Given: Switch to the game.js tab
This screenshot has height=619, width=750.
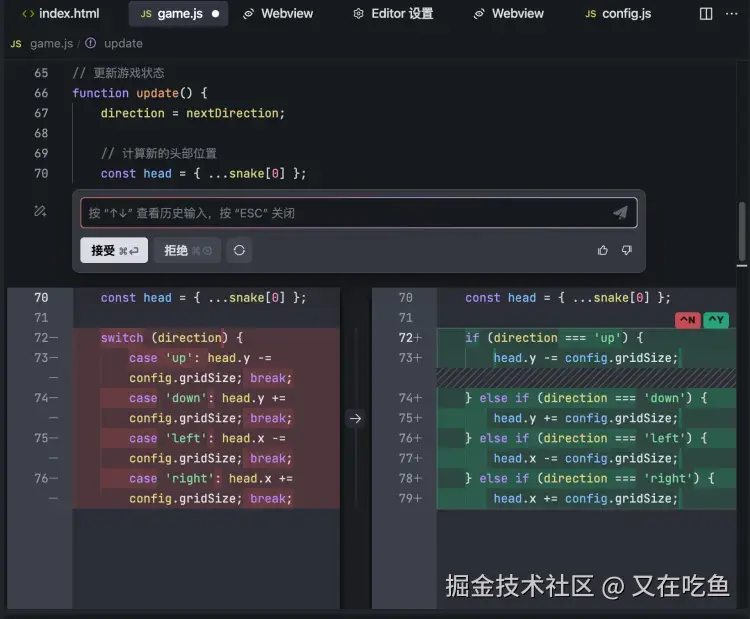Looking at the screenshot, I should tap(178, 13).
